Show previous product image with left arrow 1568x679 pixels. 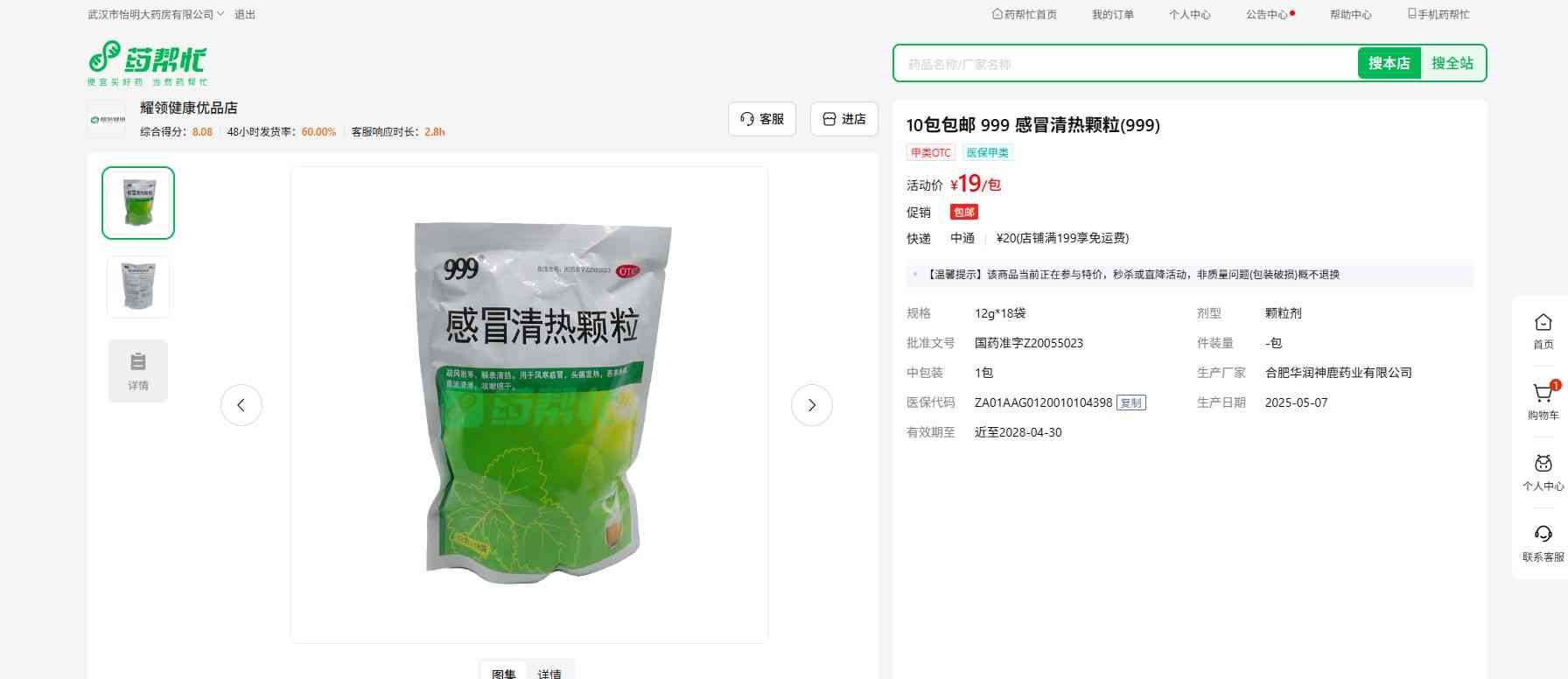tap(241, 405)
